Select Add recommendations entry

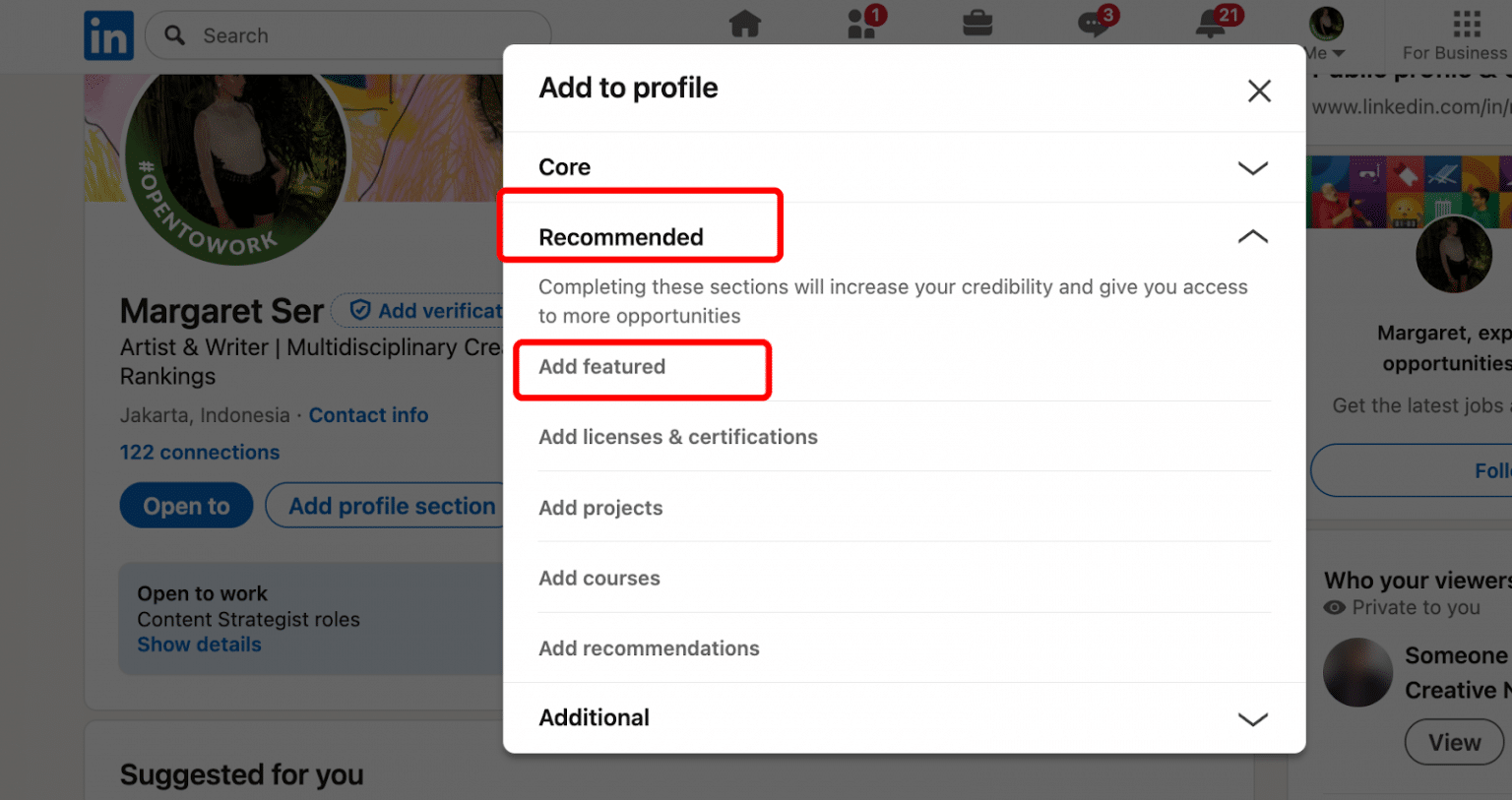pos(649,648)
